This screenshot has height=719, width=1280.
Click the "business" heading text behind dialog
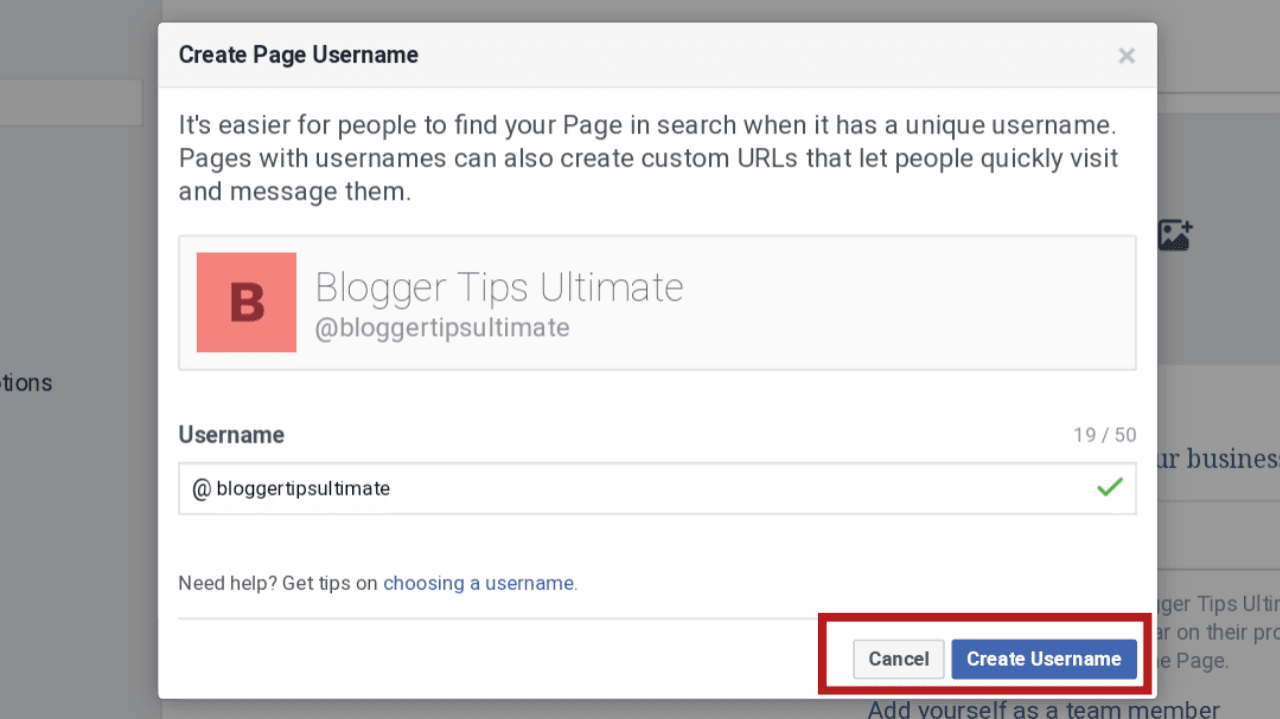1218,459
